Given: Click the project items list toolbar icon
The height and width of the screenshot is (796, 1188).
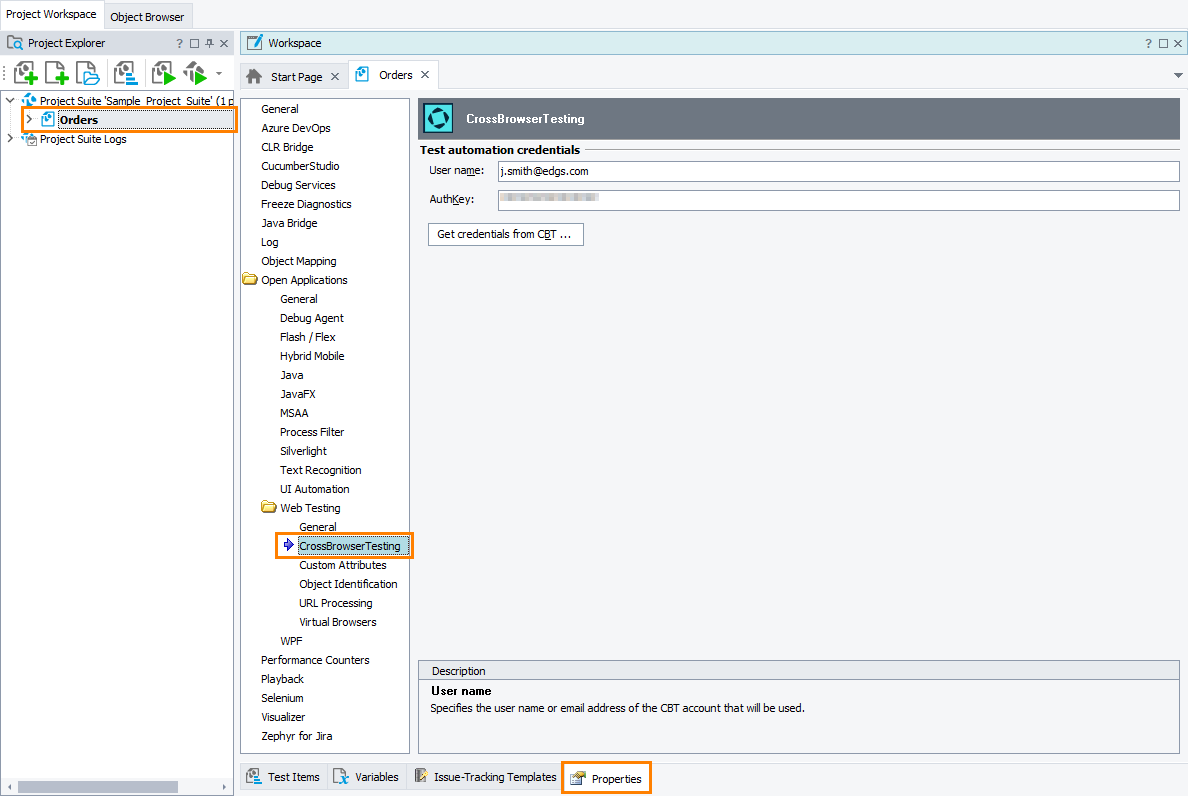Looking at the screenshot, I should tap(125, 73).
